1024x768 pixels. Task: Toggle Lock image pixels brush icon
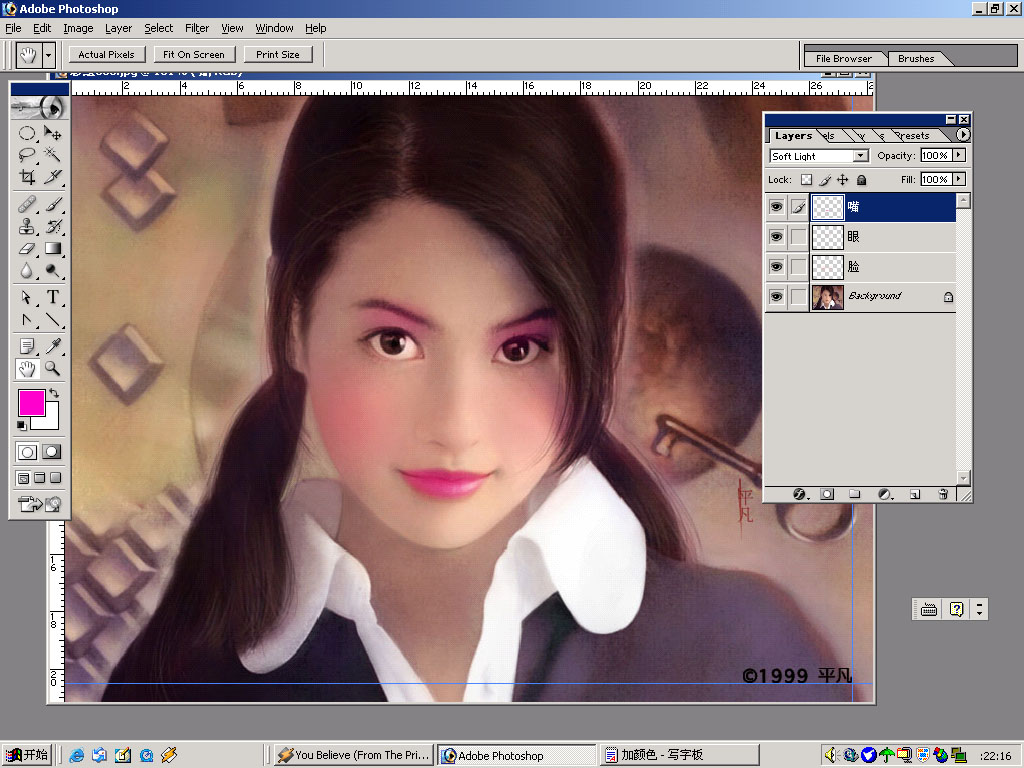point(825,180)
